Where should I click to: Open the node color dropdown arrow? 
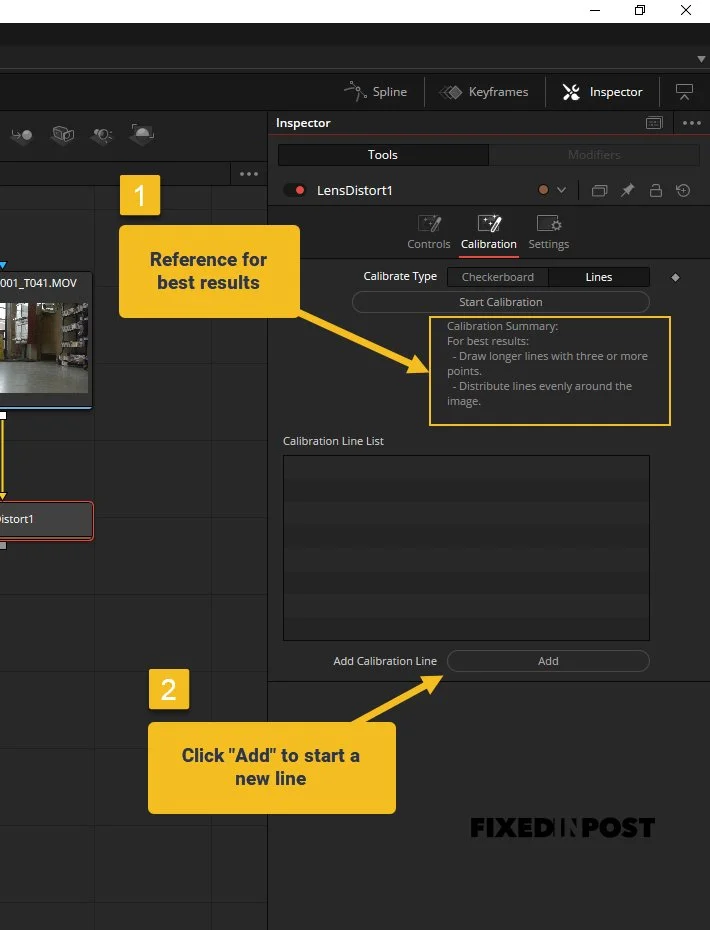point(561,190)
